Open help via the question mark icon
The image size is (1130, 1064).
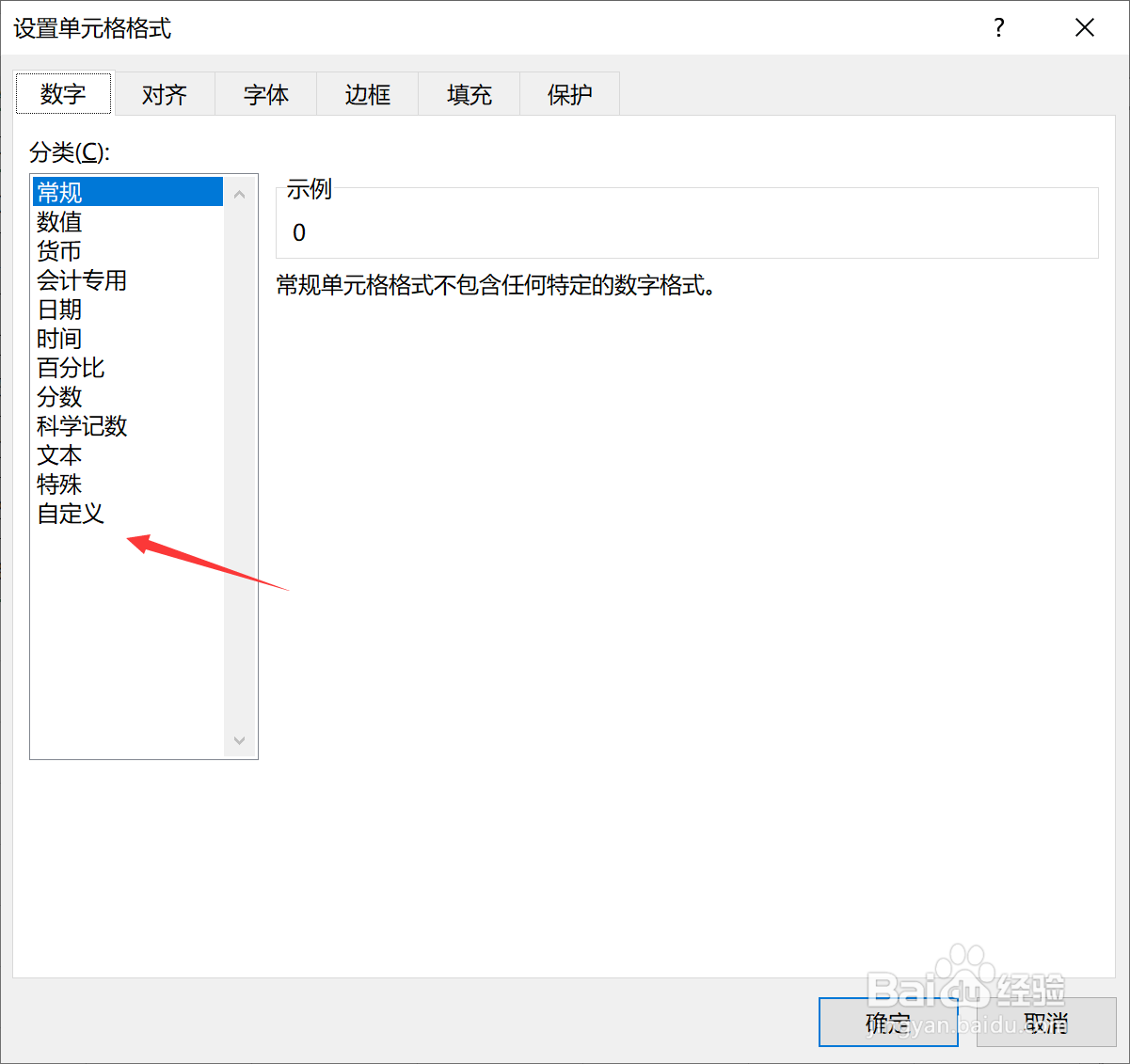pyautogui.click(x=999, y=28)
